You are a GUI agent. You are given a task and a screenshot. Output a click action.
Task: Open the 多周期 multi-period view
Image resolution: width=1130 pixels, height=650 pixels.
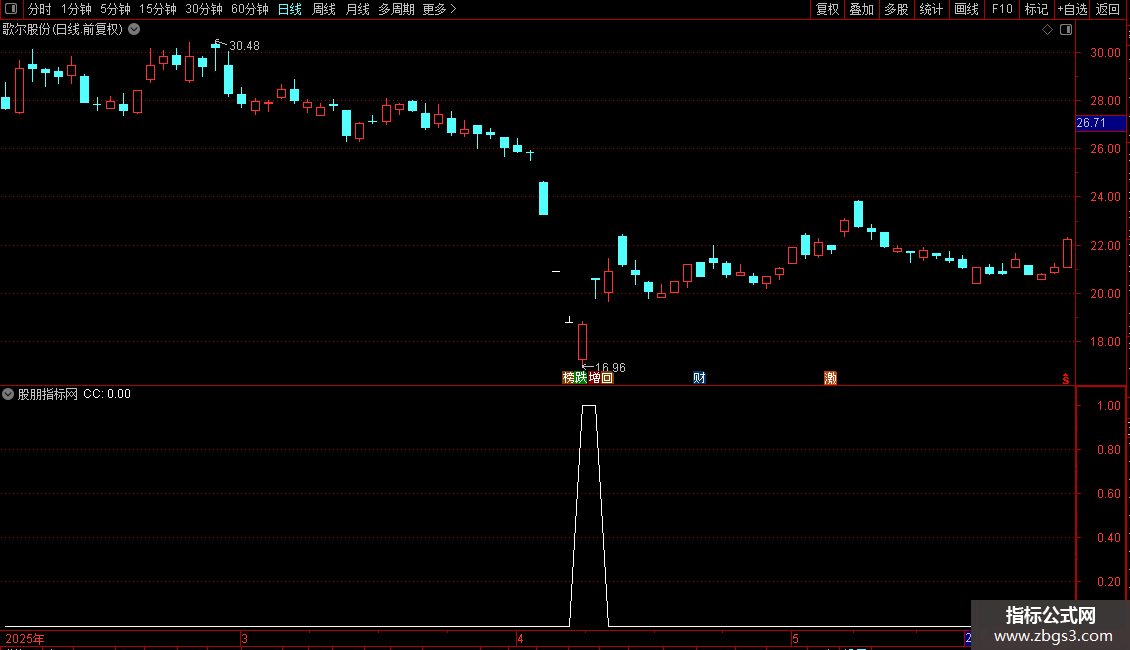(396, 9)
